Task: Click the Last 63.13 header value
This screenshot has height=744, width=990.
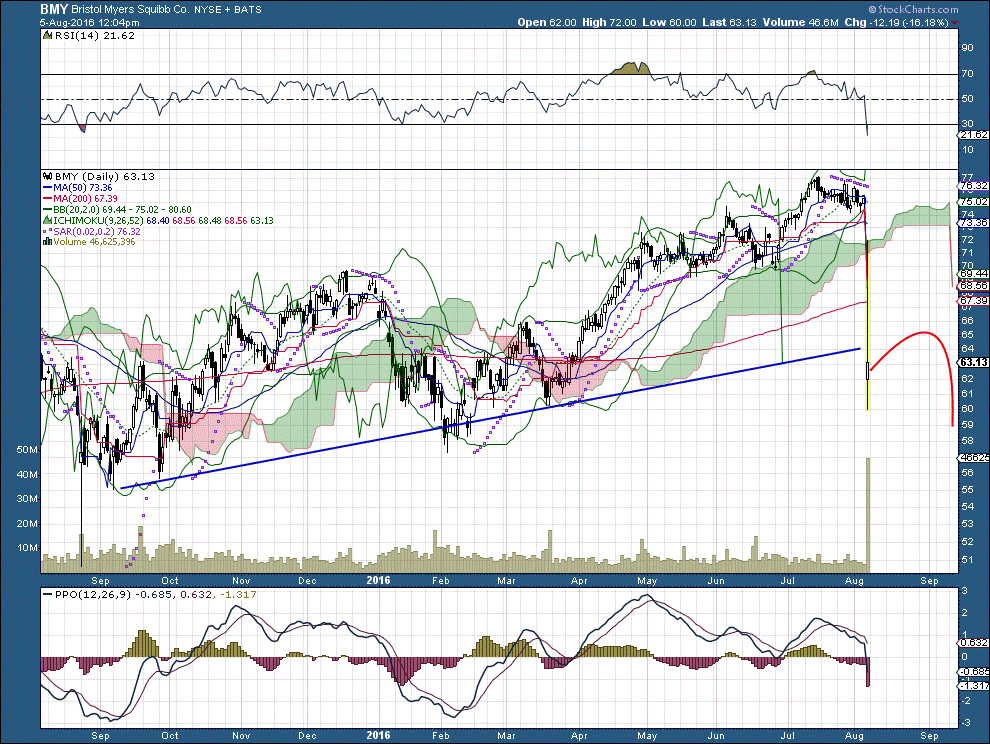Action: (729, 22)
